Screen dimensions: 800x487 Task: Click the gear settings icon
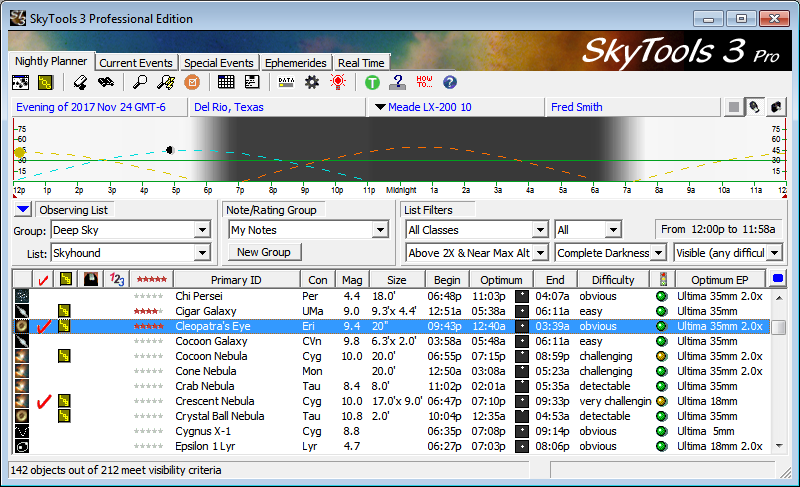tap(312, 82)
